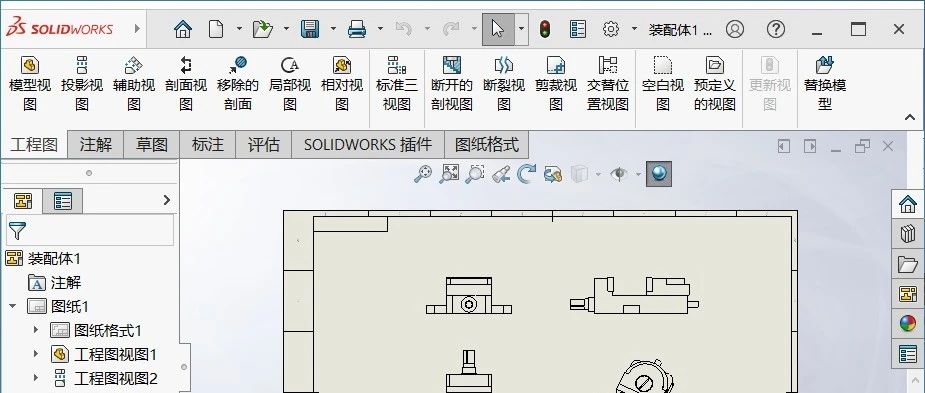Click the tree filter funnel field
925x393 pixels.
[x=90, y=230]
